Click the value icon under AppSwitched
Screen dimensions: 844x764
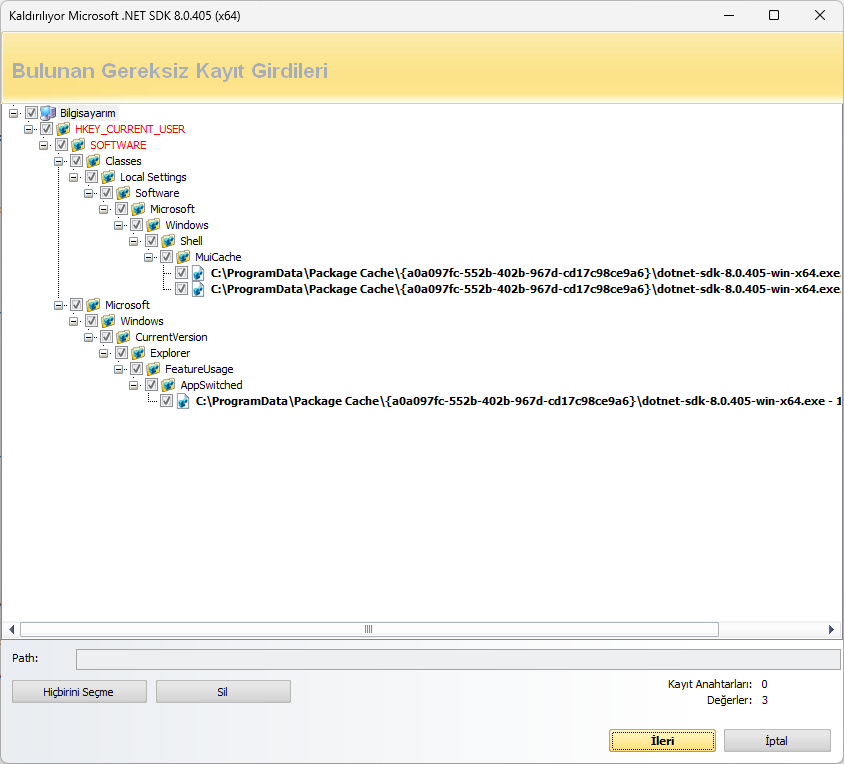coord(183,401)
